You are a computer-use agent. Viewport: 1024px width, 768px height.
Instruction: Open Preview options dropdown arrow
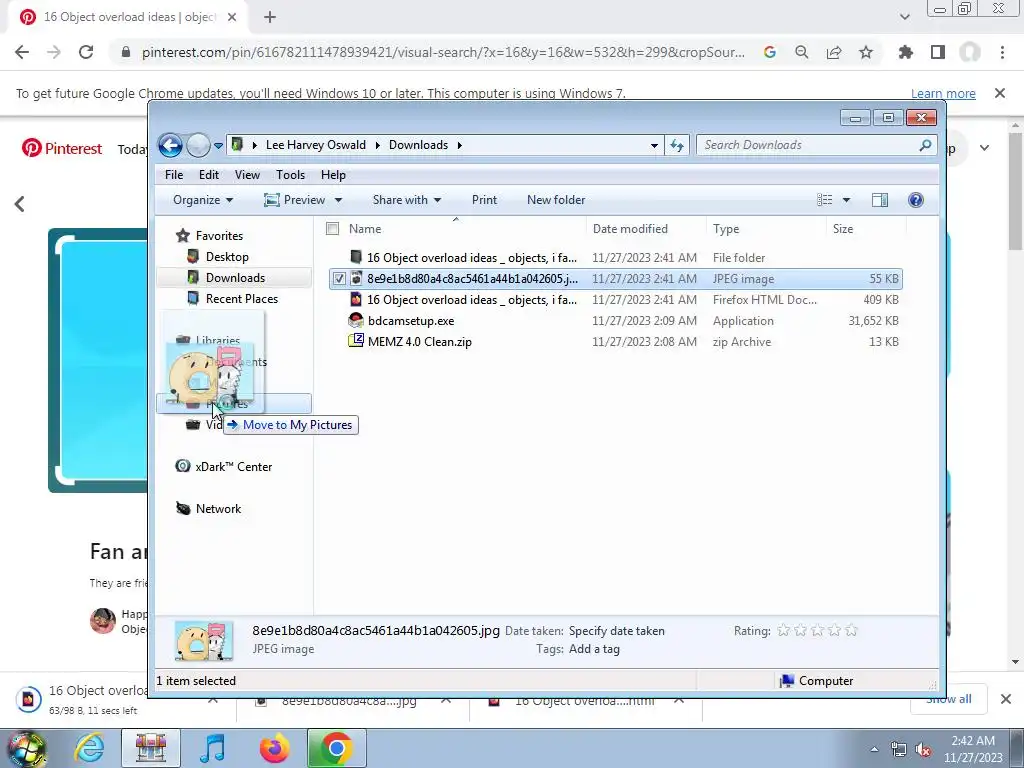tap(338, 200)
